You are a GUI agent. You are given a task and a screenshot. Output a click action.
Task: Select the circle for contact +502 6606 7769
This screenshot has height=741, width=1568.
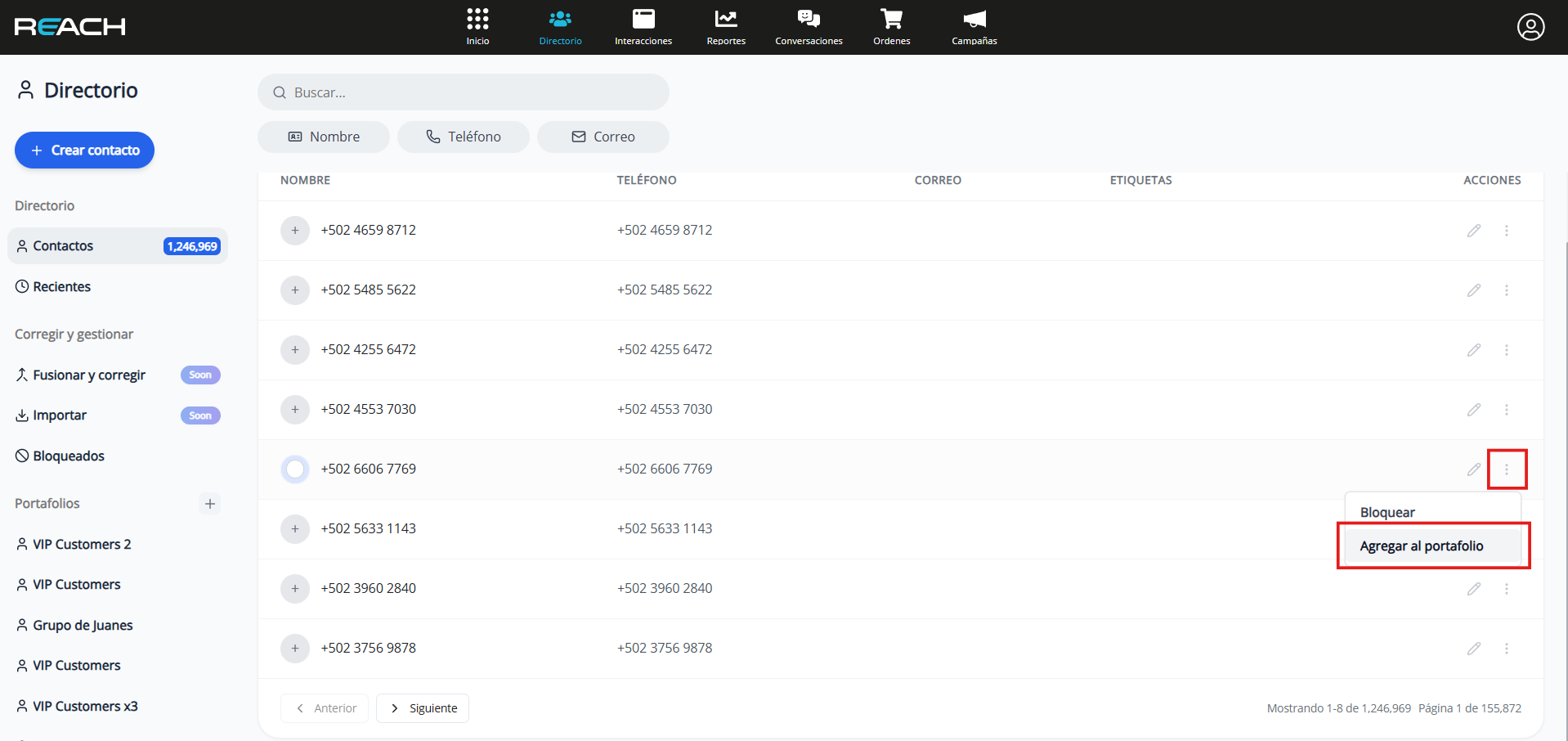pyautogui.click(x=295, y=469)
